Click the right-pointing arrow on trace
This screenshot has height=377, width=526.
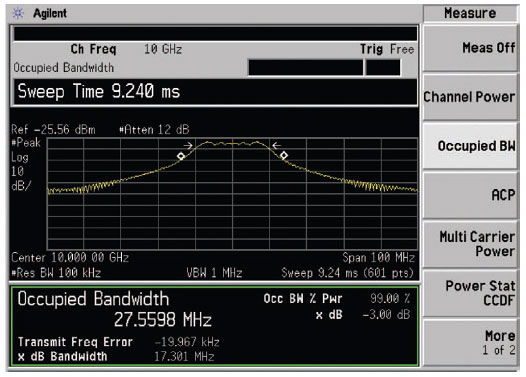pos(188,146)
